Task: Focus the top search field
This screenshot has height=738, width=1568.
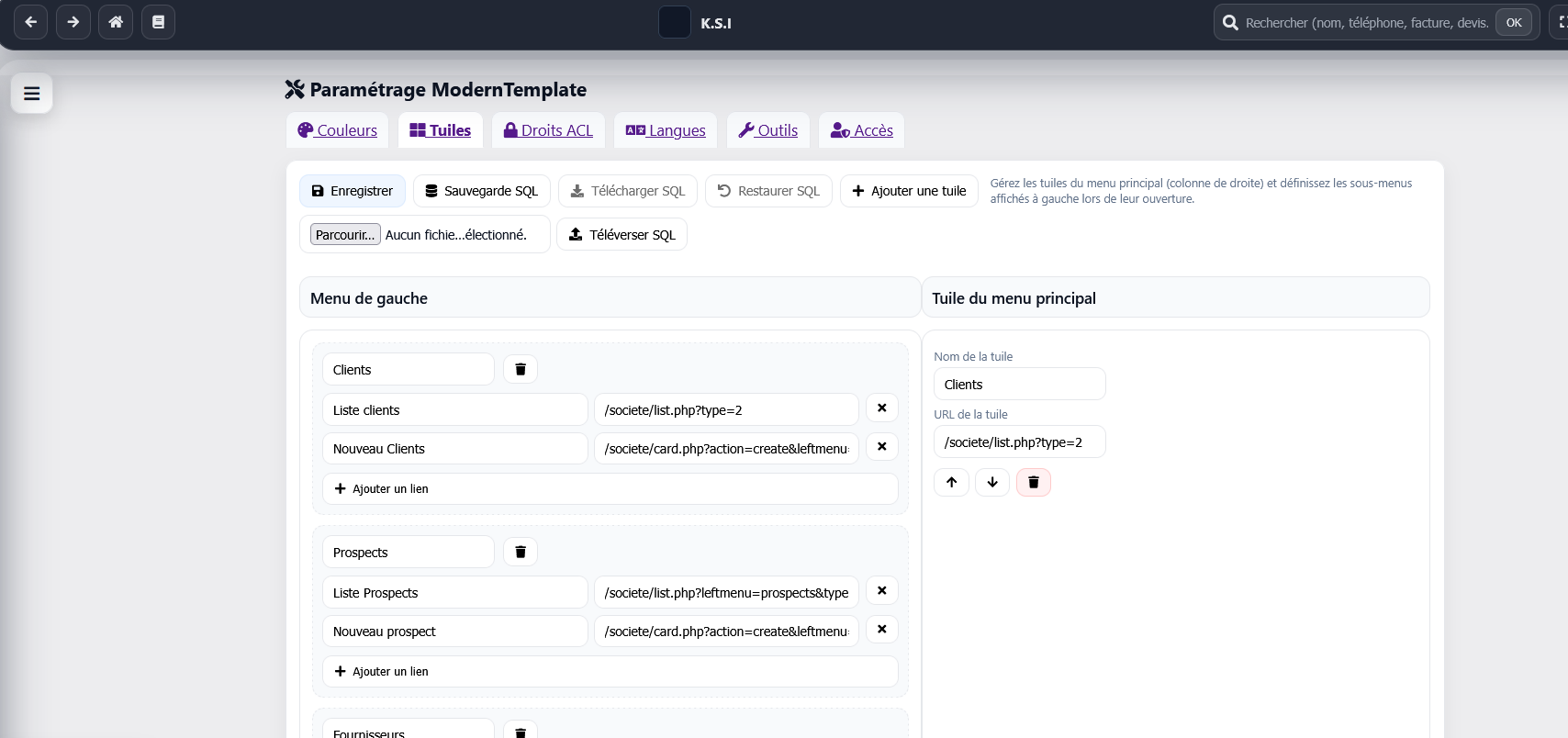Action: 1366,23
